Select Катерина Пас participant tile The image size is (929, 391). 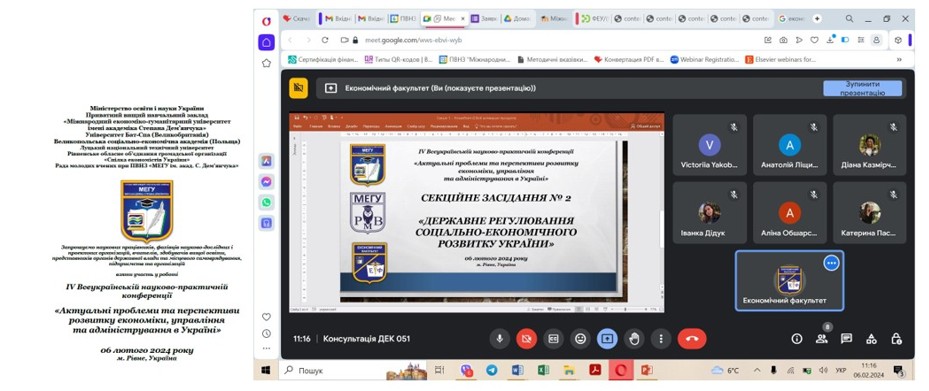(x=870, y=213)
